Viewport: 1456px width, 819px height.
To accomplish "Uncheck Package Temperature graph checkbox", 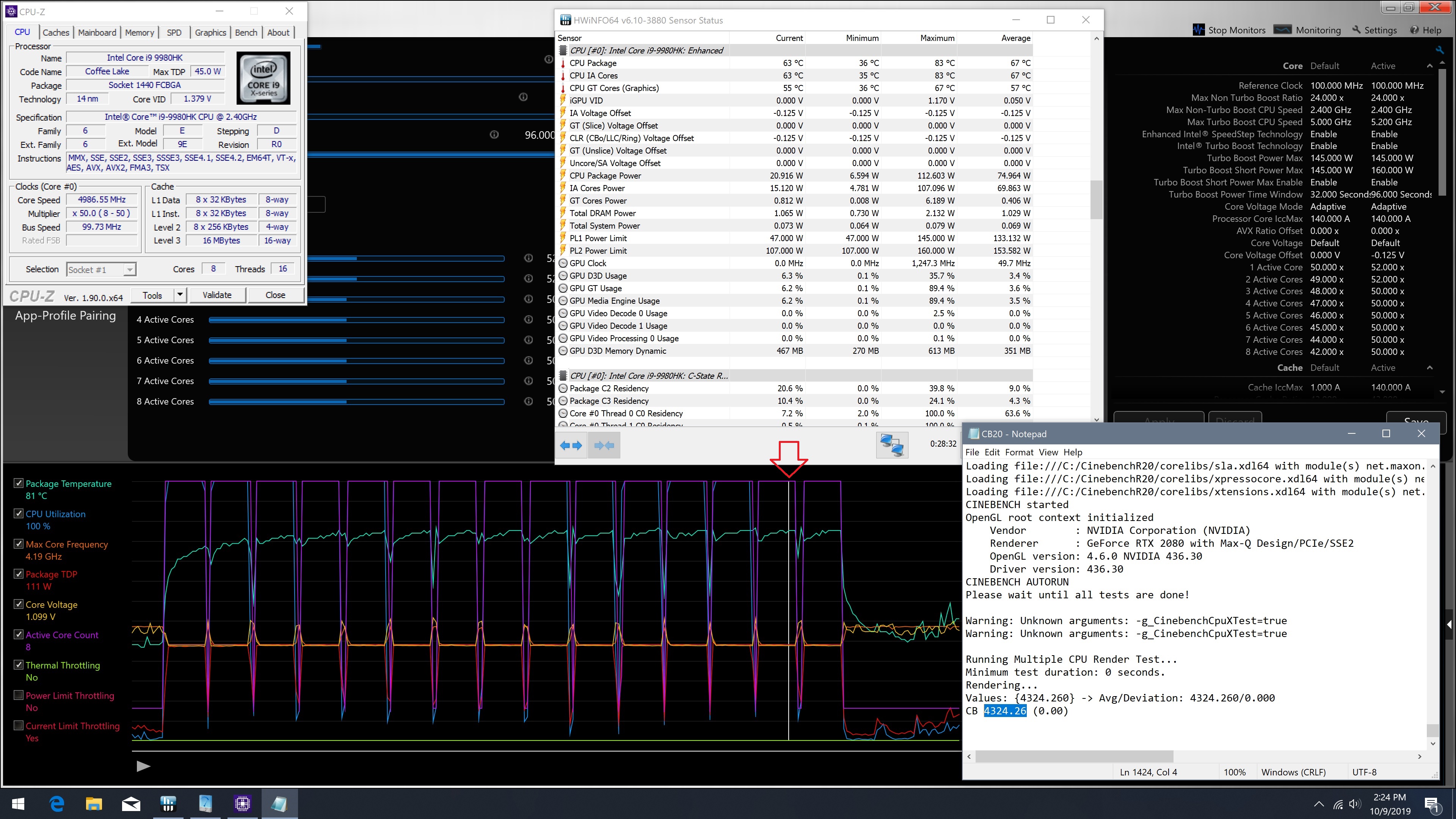I will pos(19,483).
